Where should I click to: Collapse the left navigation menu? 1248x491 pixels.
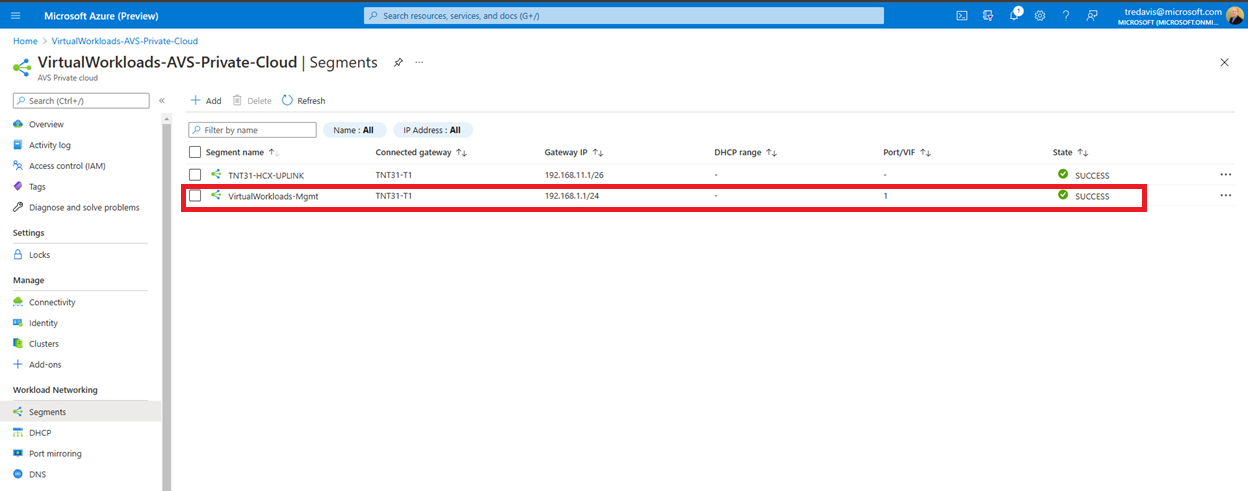pos(161,101)
